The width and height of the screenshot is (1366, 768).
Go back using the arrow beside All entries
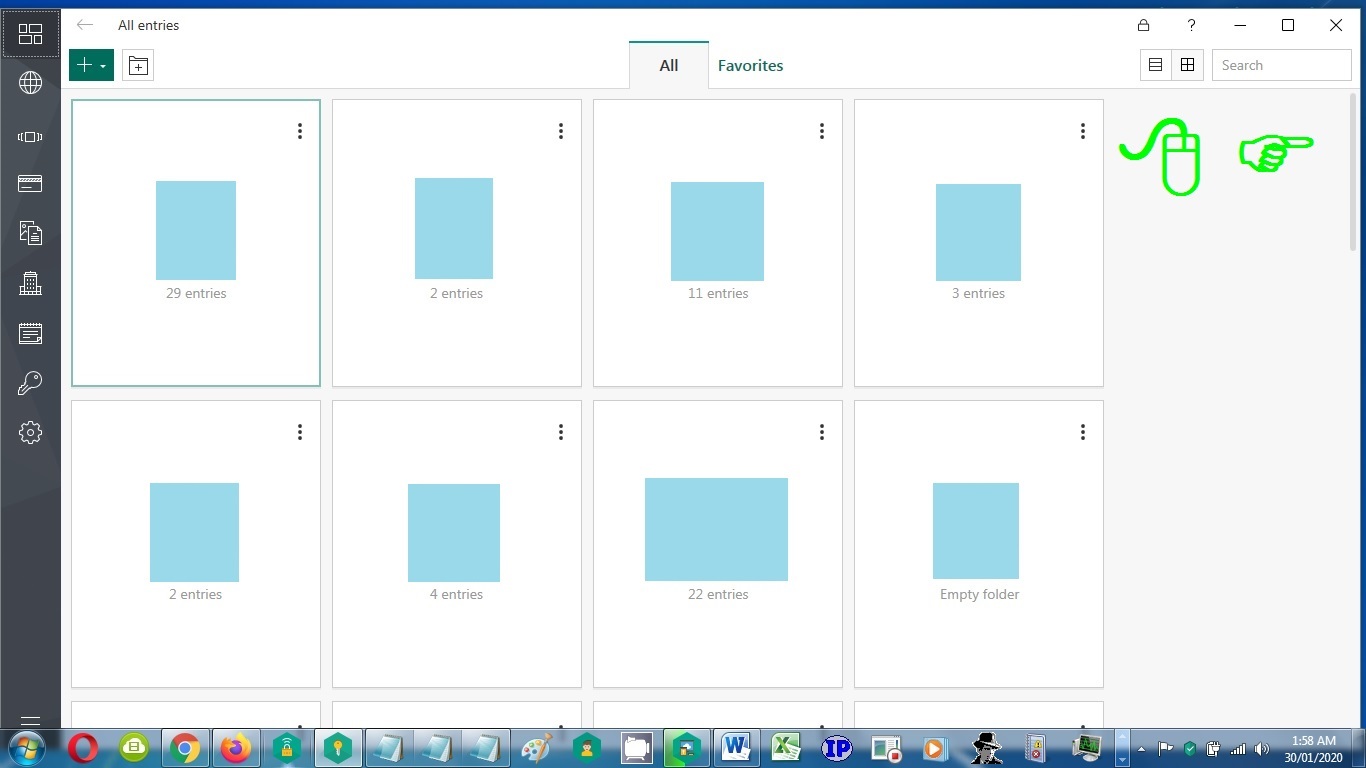[85, 25]
